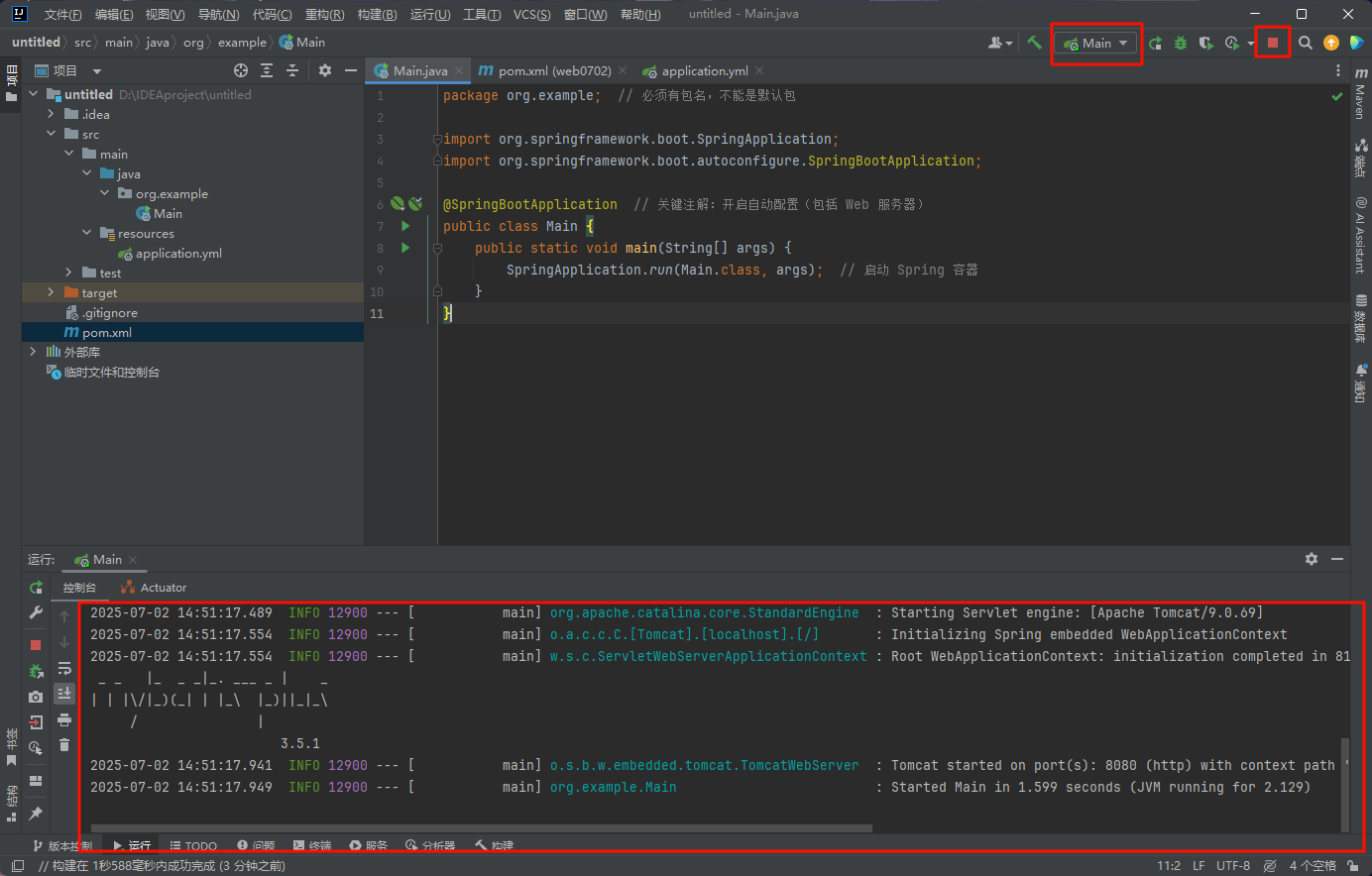Click the run gutter arrow beside the main method
Image resolution: width=1372 pixels, height=876 pixels.
coord(404,248)
